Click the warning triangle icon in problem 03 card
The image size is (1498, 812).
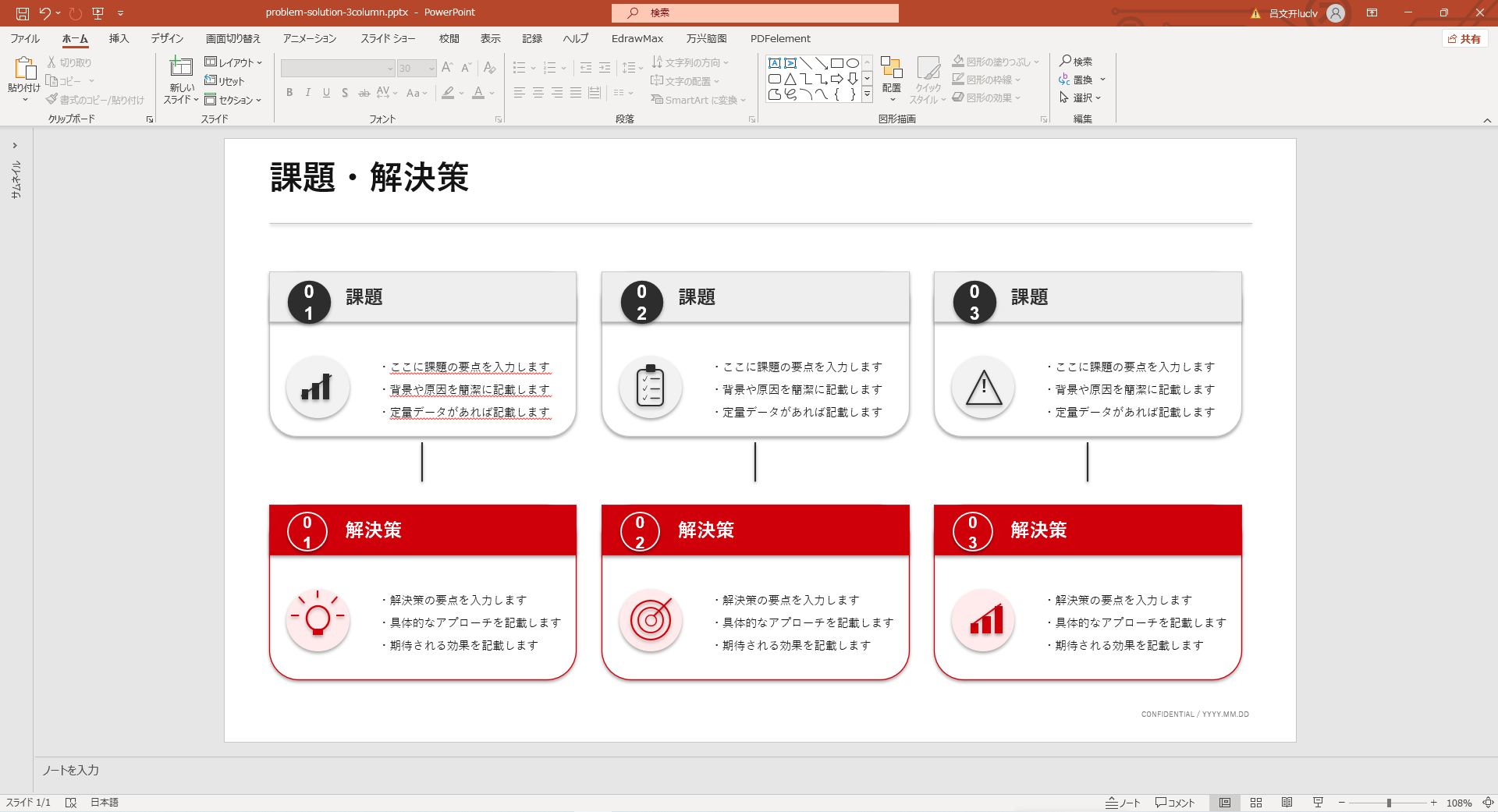click(983, 387)
